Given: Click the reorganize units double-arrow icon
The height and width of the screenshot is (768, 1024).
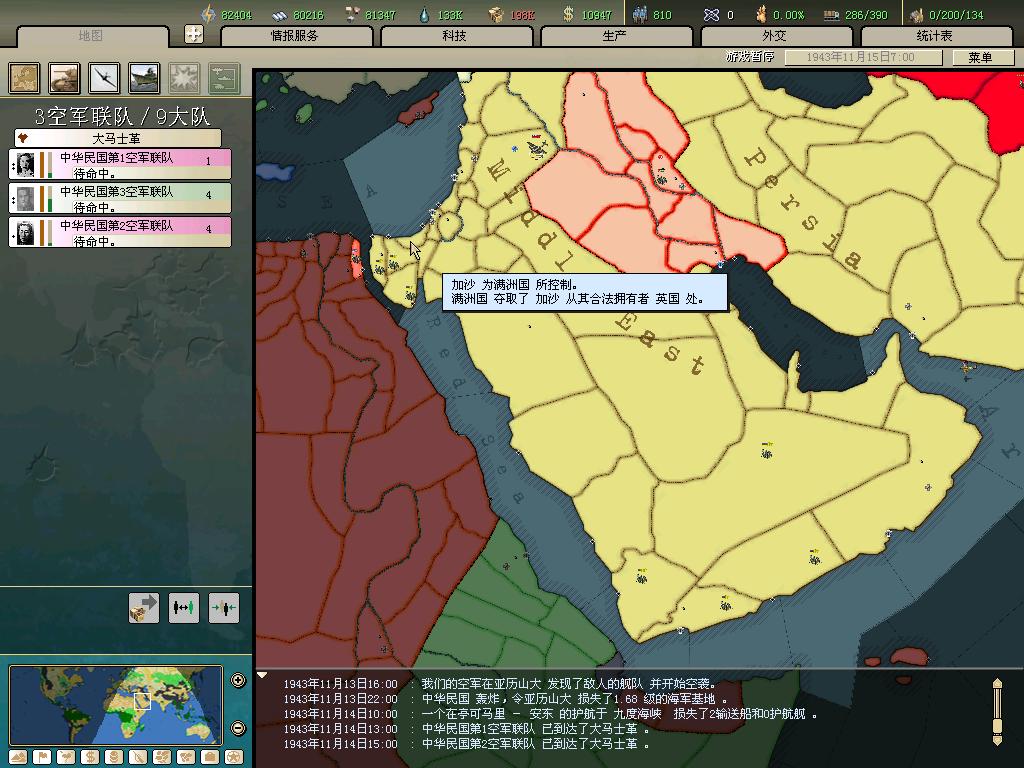Looking at the screenshot, I should [184, 609].
